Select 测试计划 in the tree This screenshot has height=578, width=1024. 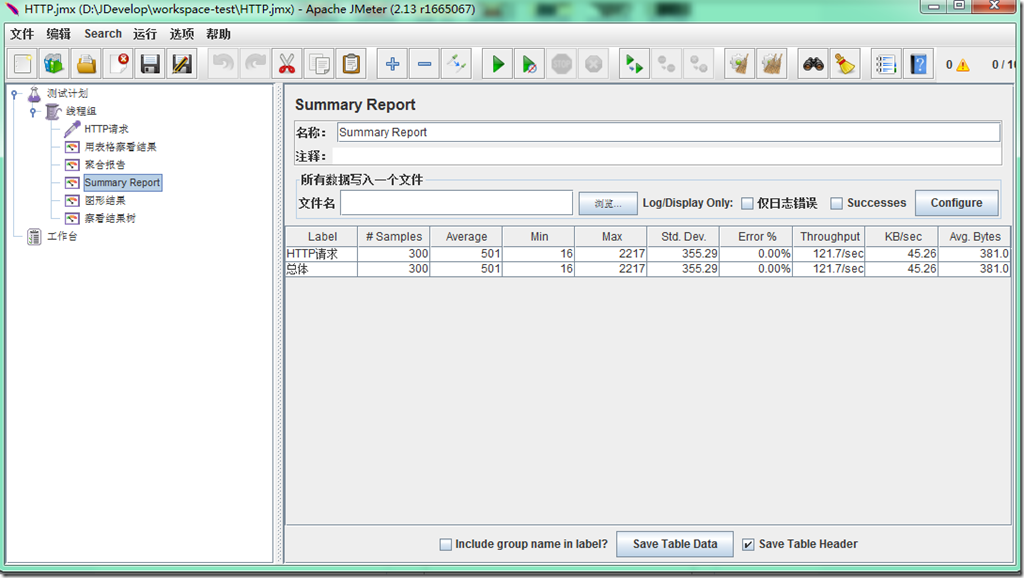(x=67, y=93)
